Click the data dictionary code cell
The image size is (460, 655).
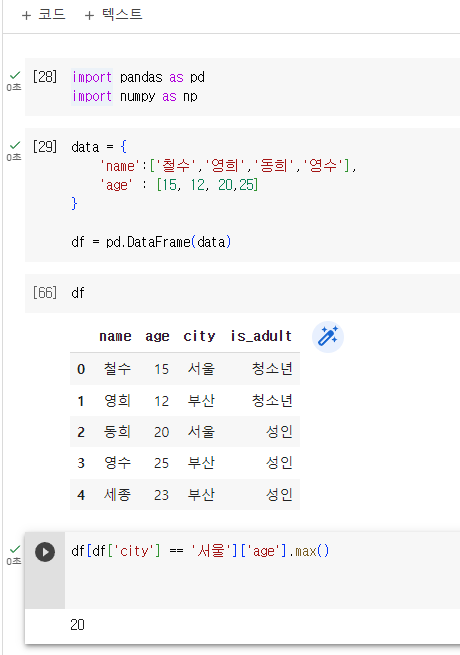(242, 195)
